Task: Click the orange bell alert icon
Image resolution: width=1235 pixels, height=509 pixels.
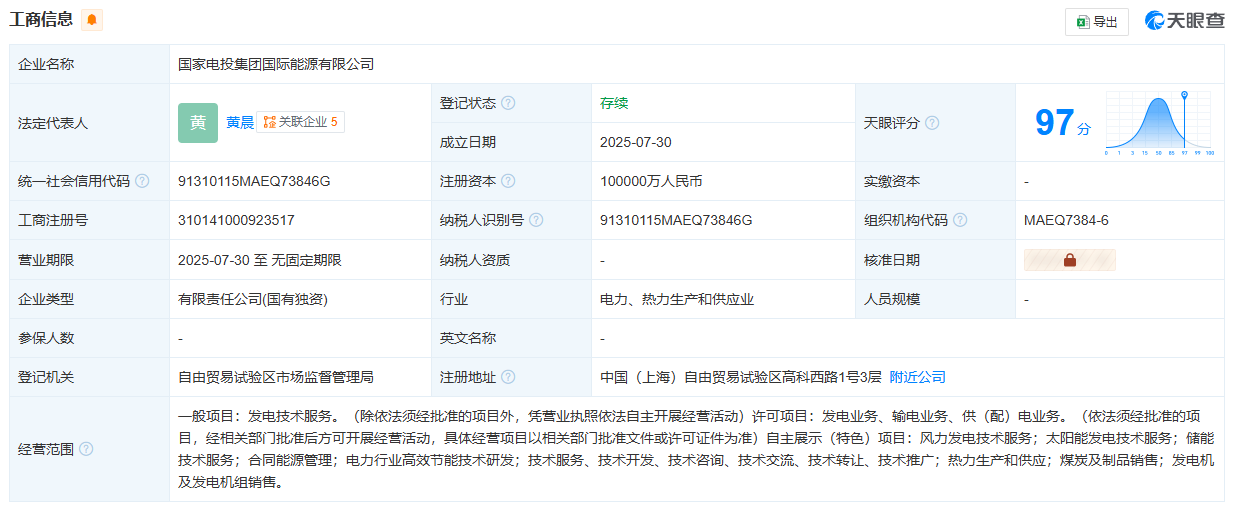Action: pos(92,19)
